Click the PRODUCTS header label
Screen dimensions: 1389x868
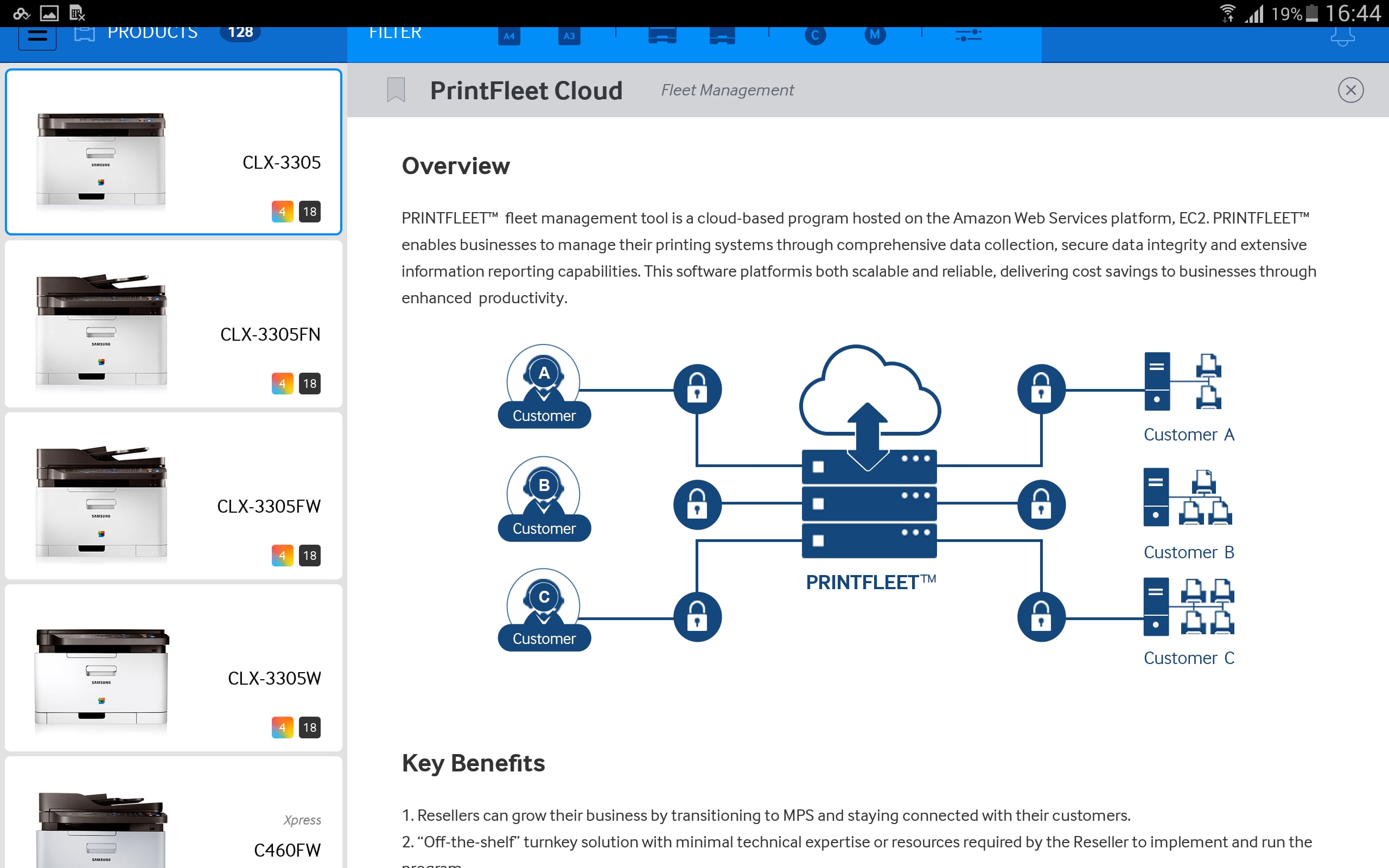point(152,33)
